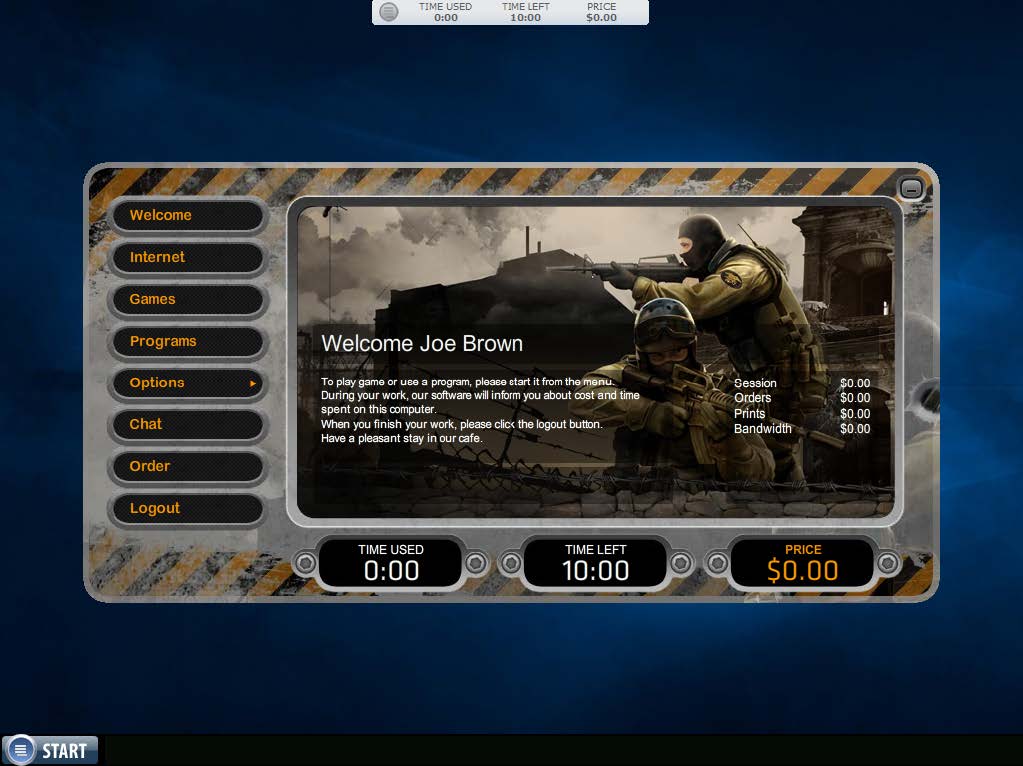Click PRICE value in top status bar
This screenshot has width=1023, height=766.
point(601,18)
